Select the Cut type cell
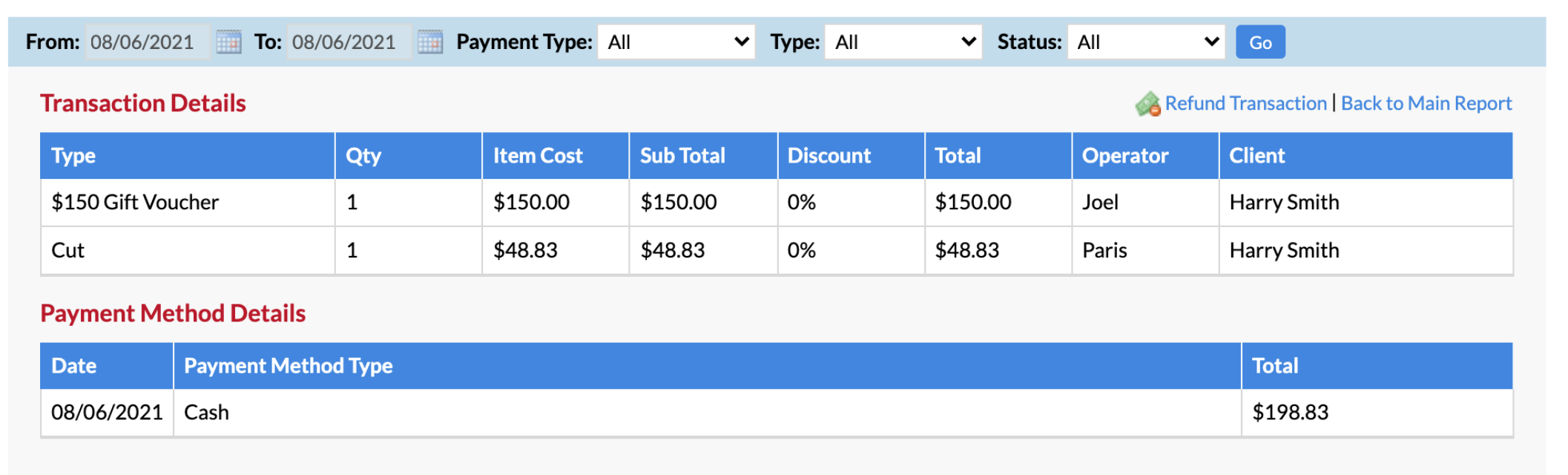The image size is (1568, 475). tap(188, 251)
